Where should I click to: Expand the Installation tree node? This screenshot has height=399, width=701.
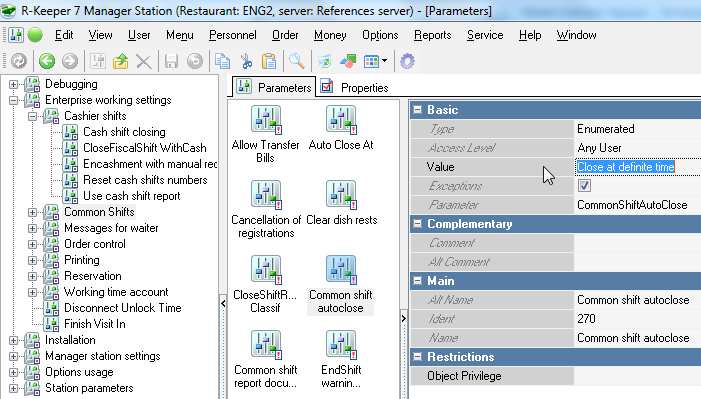tap(13, 340)
